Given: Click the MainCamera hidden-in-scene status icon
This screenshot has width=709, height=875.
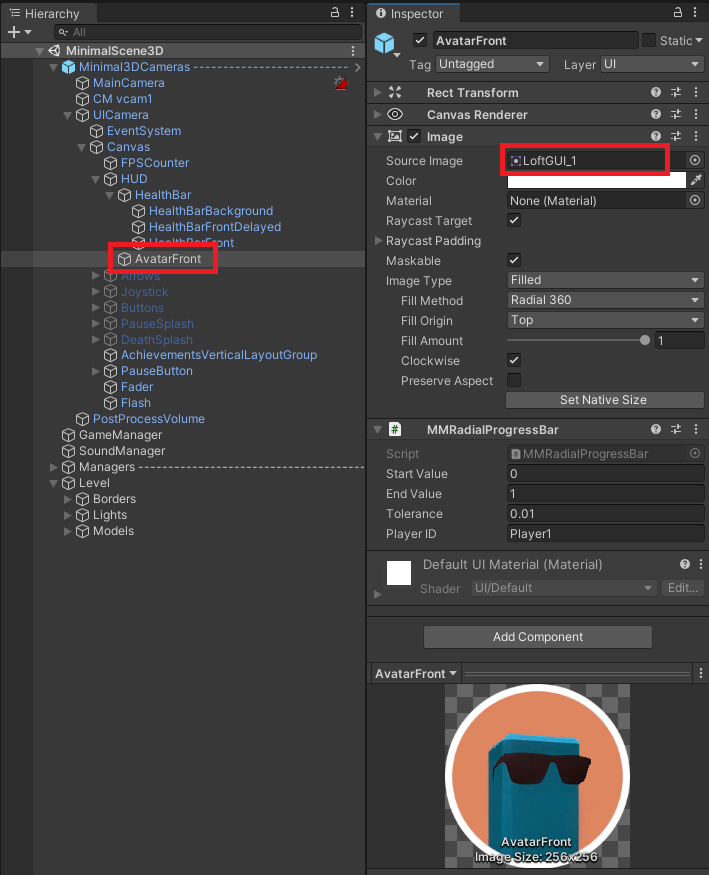Looking at the screenshot, I should pyautogui.click(x=341, y=83).
